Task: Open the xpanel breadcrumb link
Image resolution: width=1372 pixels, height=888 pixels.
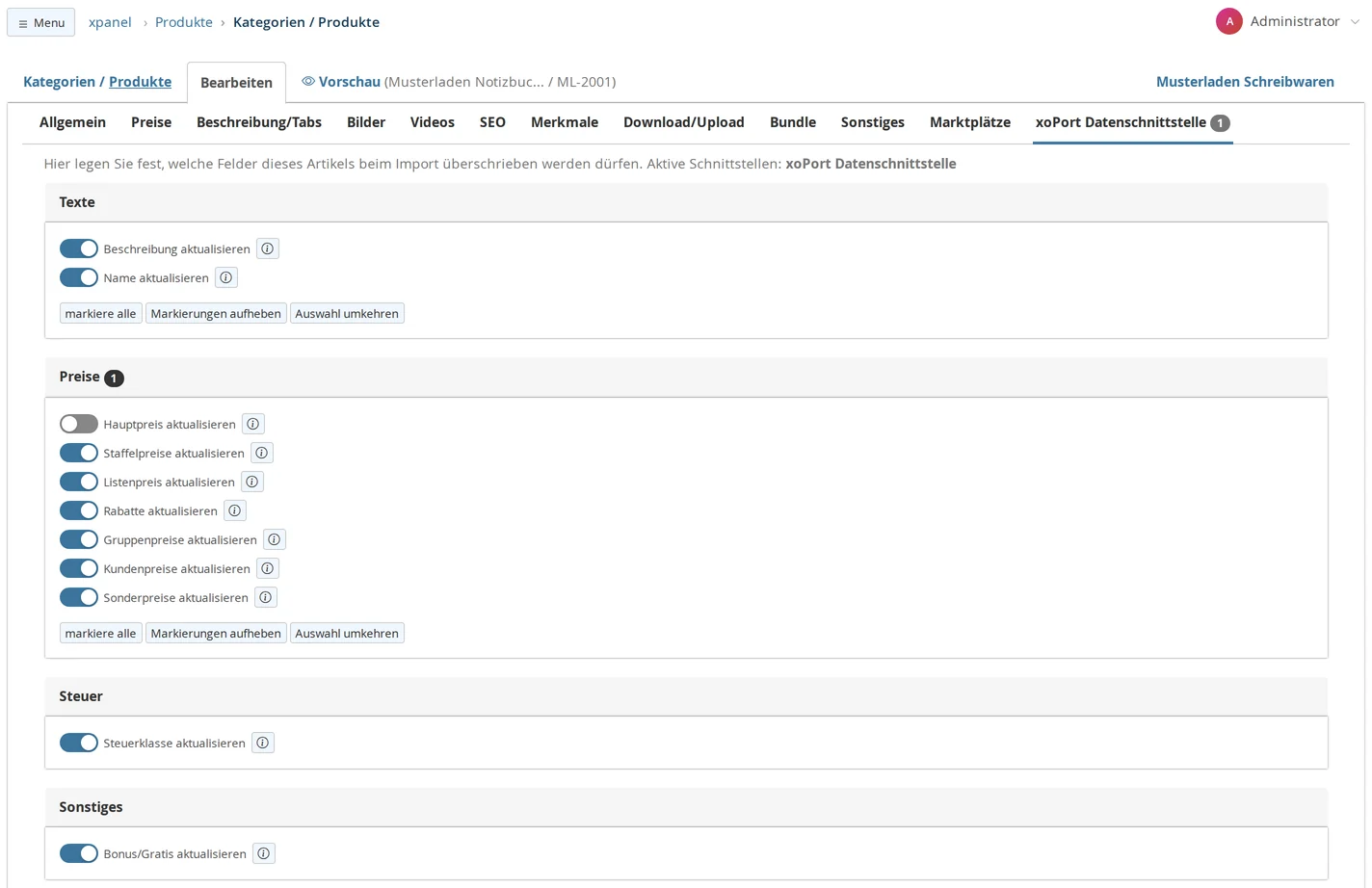Action: 110,22
